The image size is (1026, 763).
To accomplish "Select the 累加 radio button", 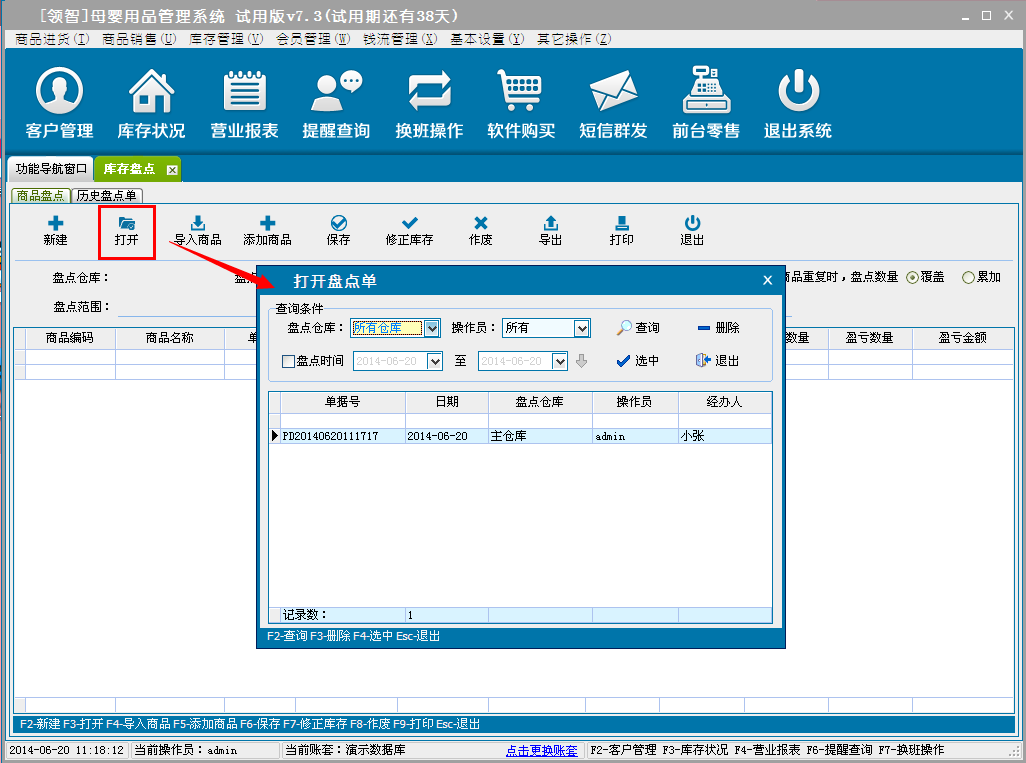I will pyautogui.click(x=968, y=278).
